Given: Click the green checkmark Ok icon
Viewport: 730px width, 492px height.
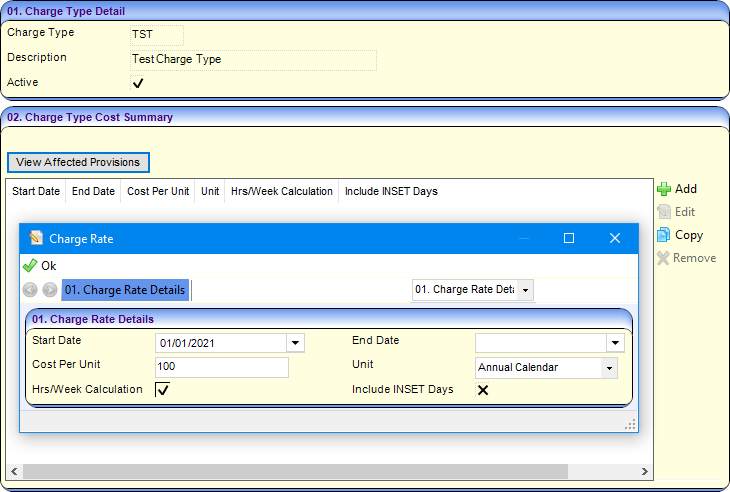Looking at the screenshot, I should [29, 266].
